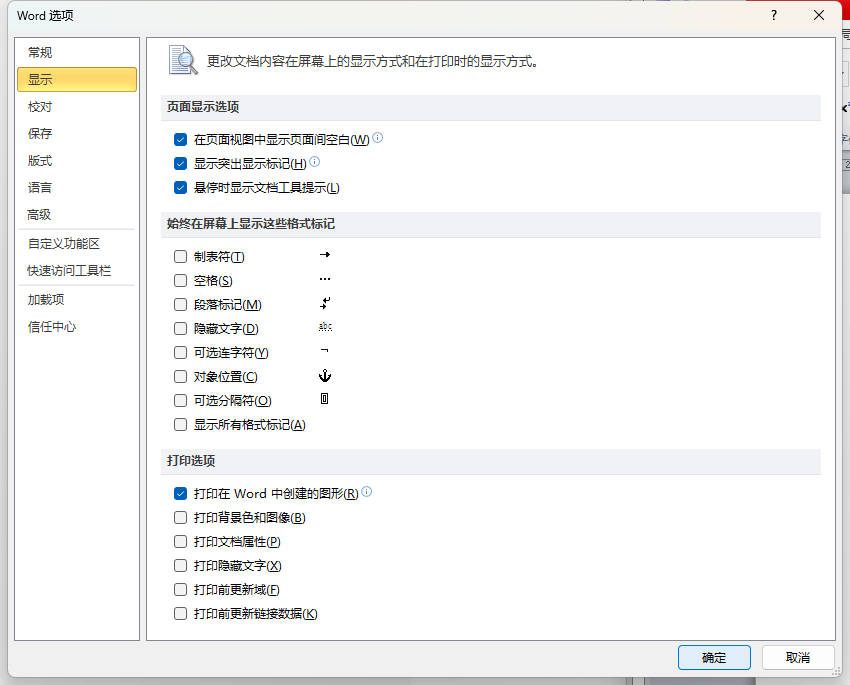Click the 打印选项 section heading
This screenshot has height=685, width=850.
191,461
